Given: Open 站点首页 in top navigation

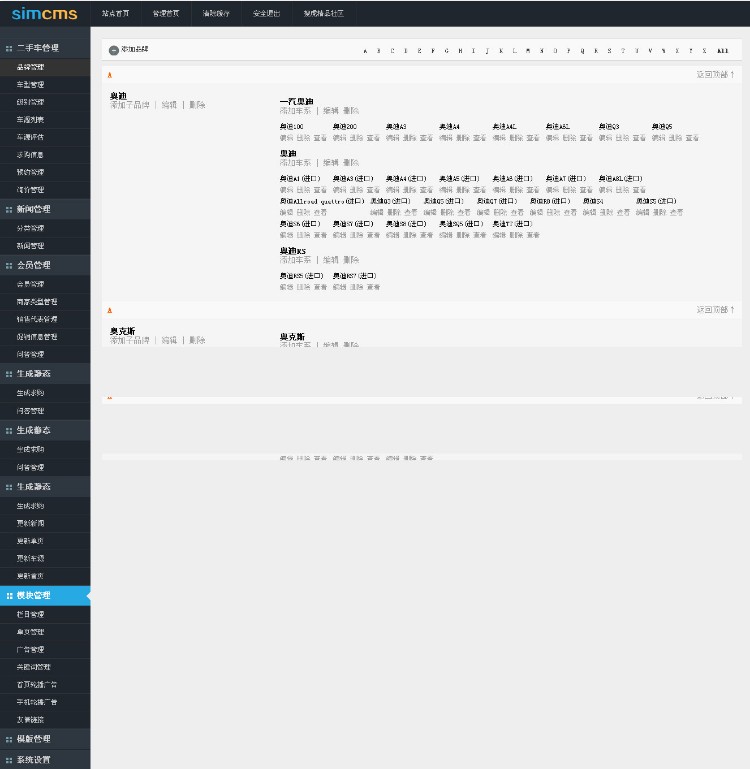Looking at the screenshot, I should [x=115, y=14].
